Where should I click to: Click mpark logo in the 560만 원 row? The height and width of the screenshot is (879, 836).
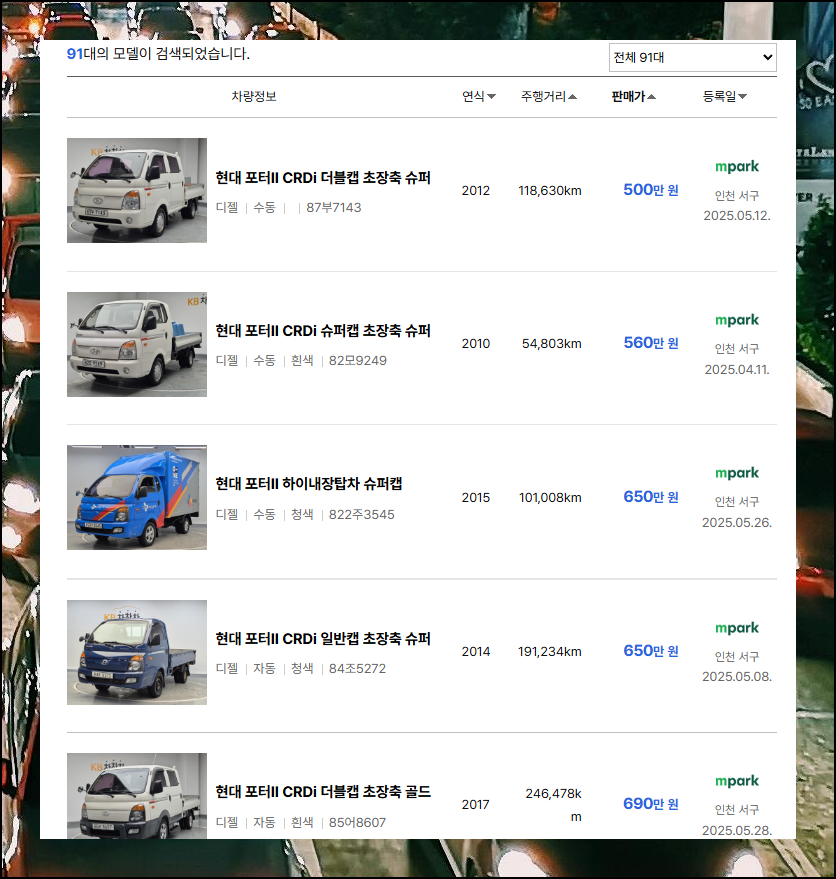[737, 320]
